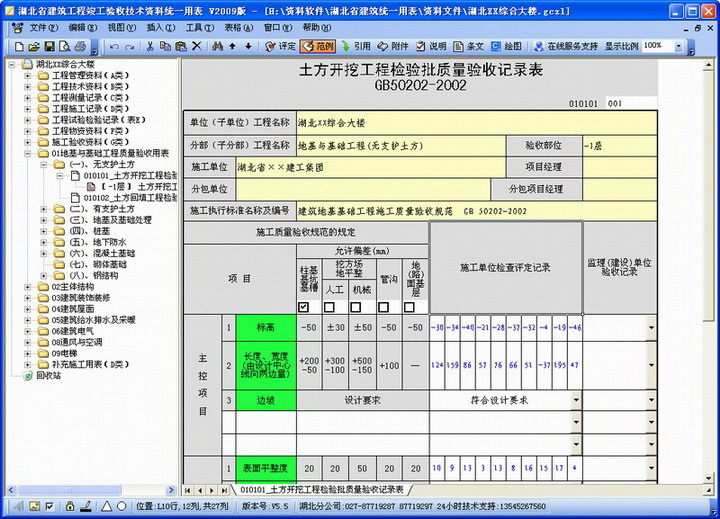Image resolution: width=720 pixels, height=519 pixels.
Task: Check the 机械 column checkbox
Action: 355,307
